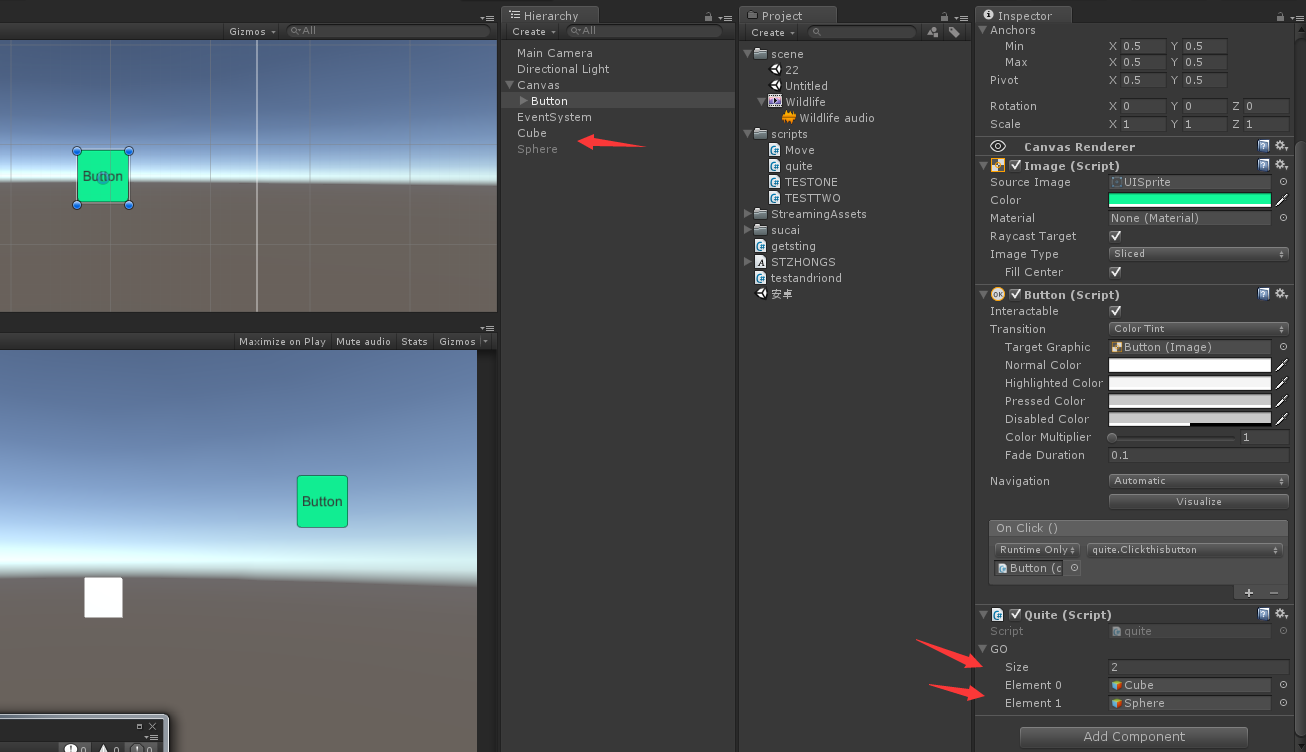Image resolution: width=1306 pixels, height=752 pixels.
Task: Disable the Raycast Target checkbox
Action: (x=1114, y=236)
